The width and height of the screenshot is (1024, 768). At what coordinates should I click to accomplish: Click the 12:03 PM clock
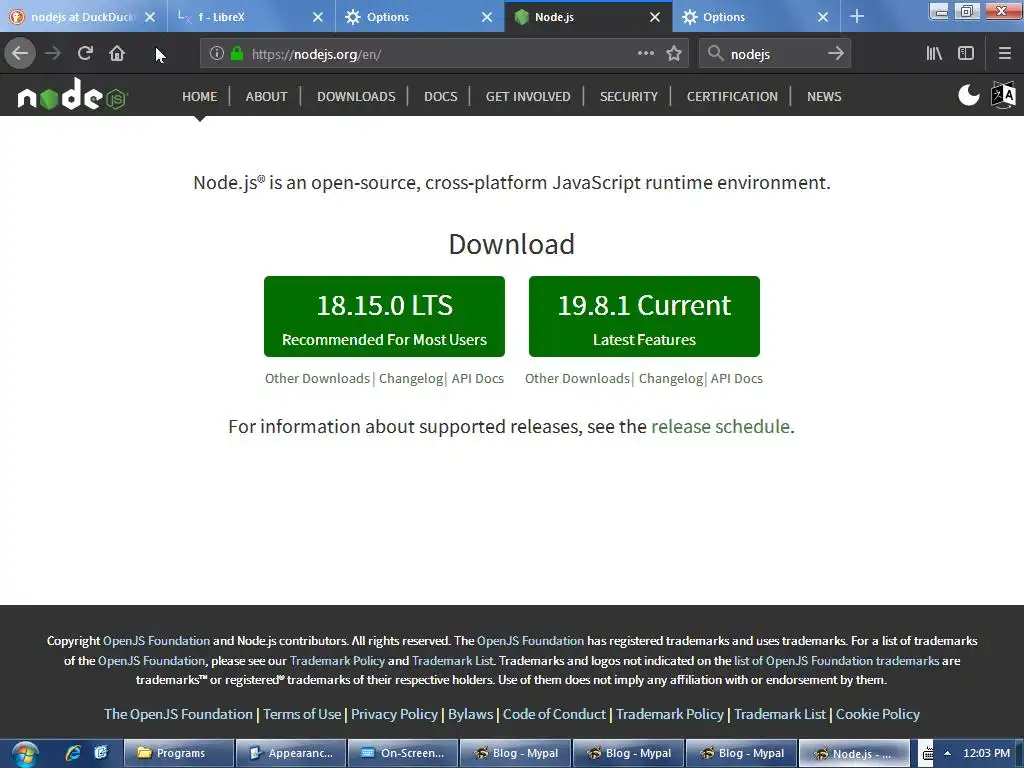986,754
